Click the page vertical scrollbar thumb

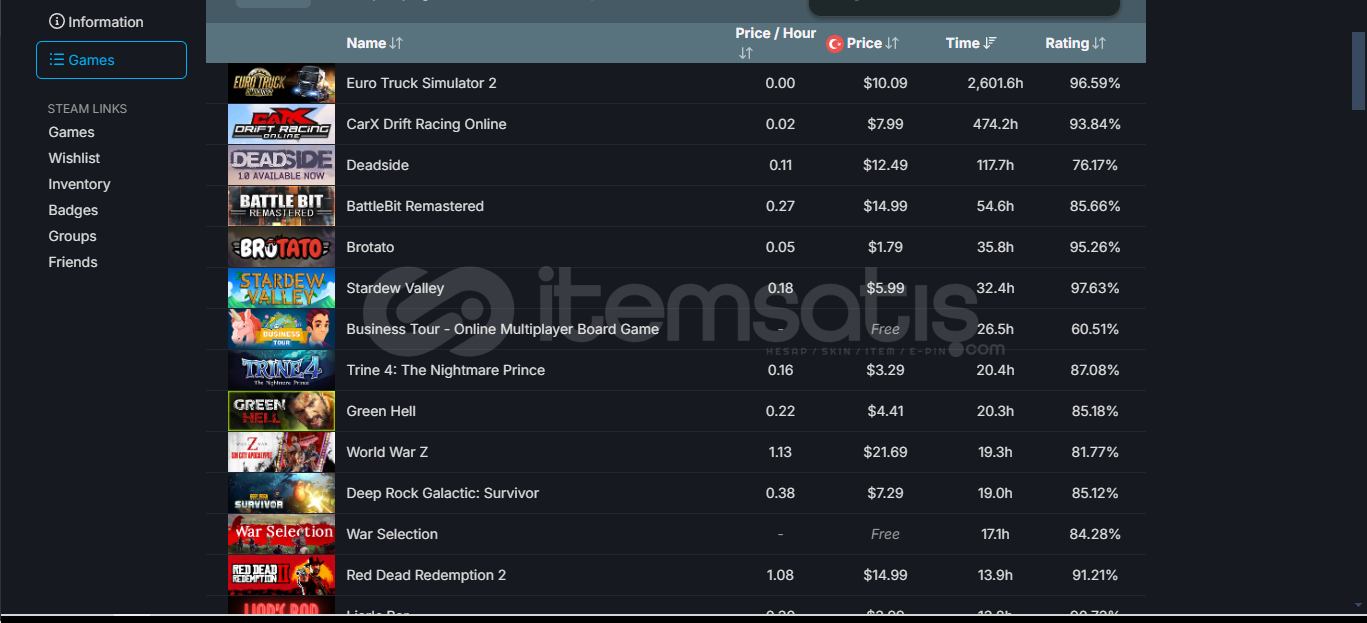[1359, 69]
